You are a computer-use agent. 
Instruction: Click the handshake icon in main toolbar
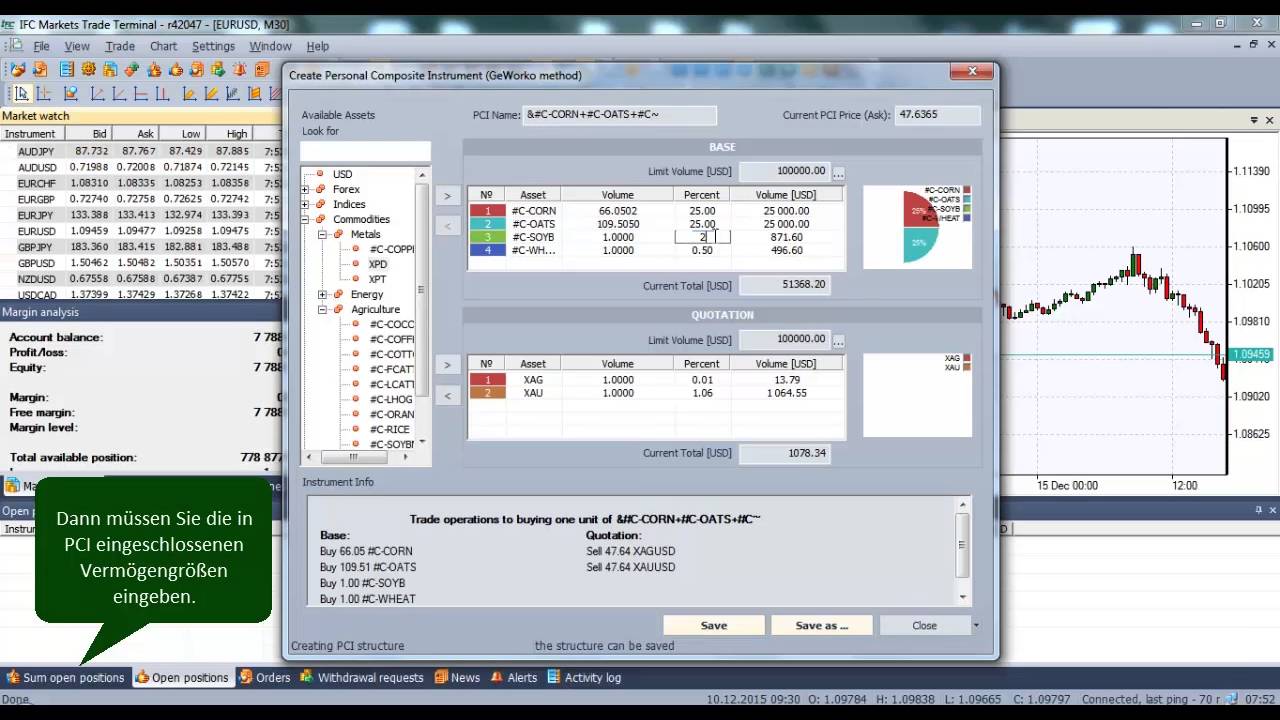[18, 69]
